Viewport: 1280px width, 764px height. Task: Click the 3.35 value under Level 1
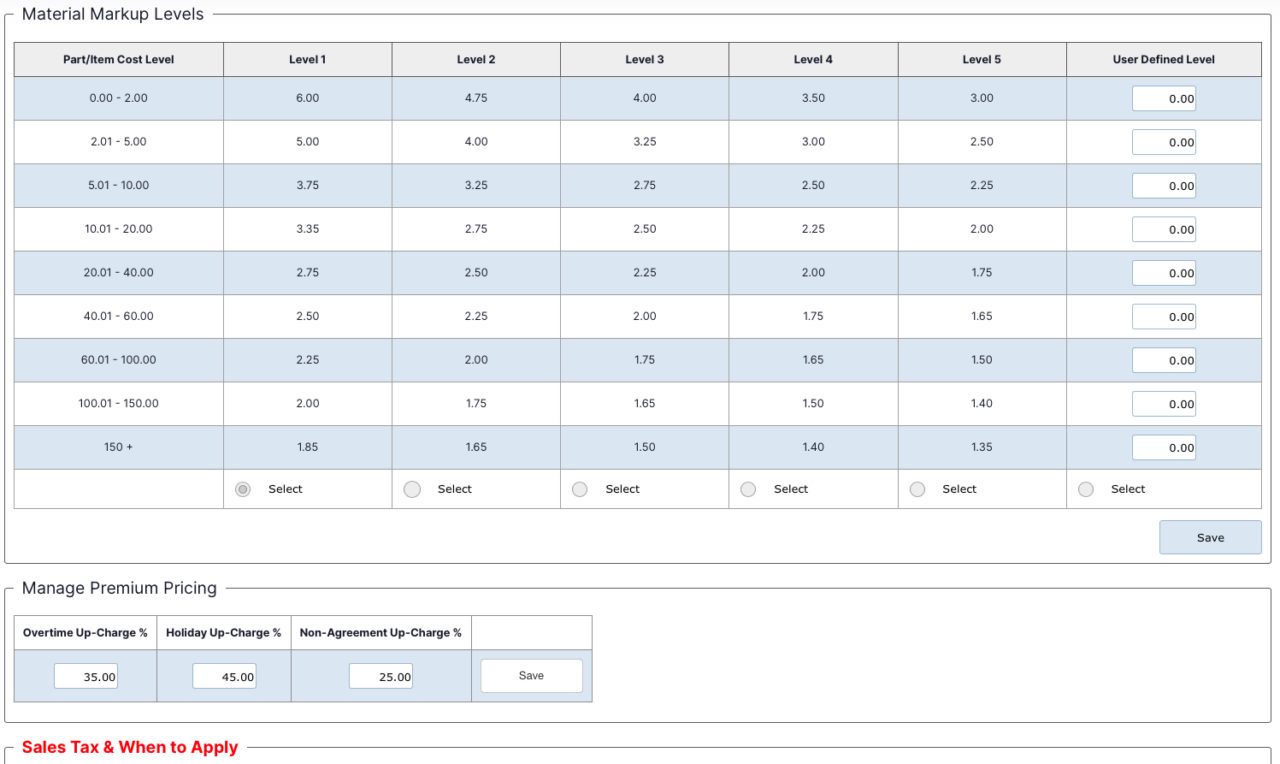point(308,229)
